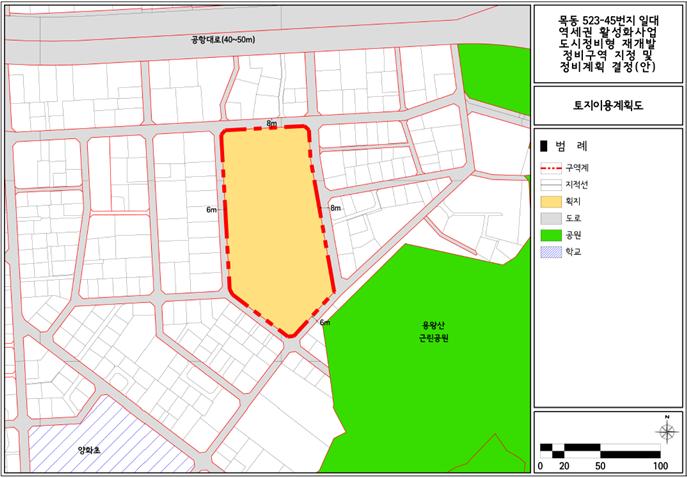Viewport: 687px width, 478px height.
Task: Click the red dashed 구역계 legend symbol
Action: [x=549, y=167]
